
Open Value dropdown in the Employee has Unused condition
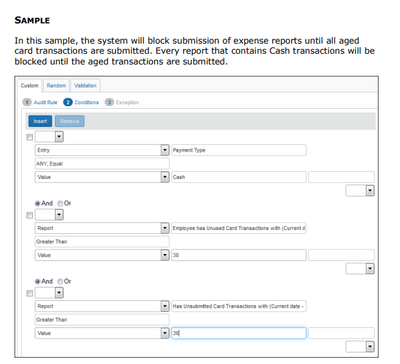click(102, 255)
